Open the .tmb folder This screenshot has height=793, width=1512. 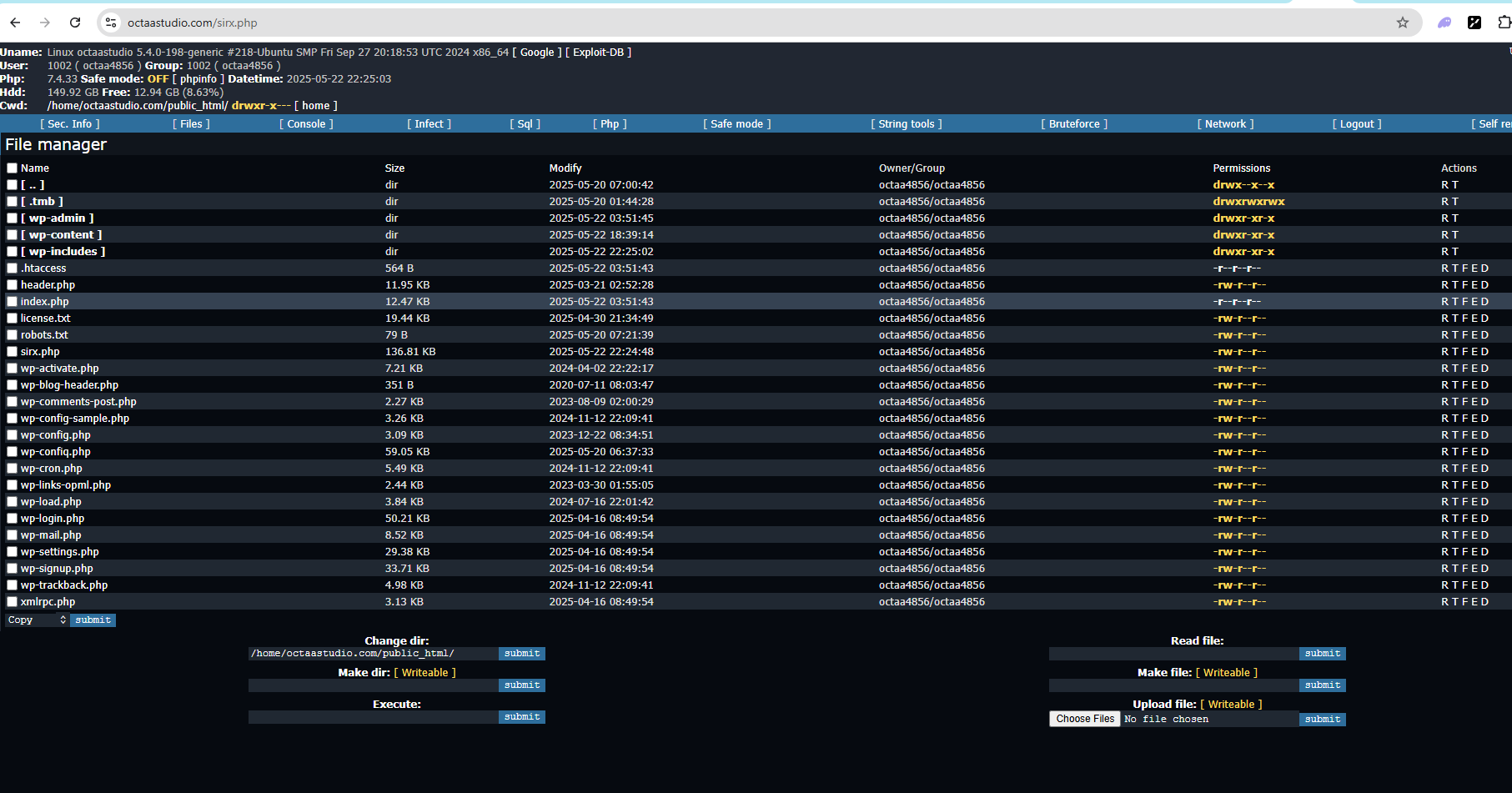(x=42, y=201)
